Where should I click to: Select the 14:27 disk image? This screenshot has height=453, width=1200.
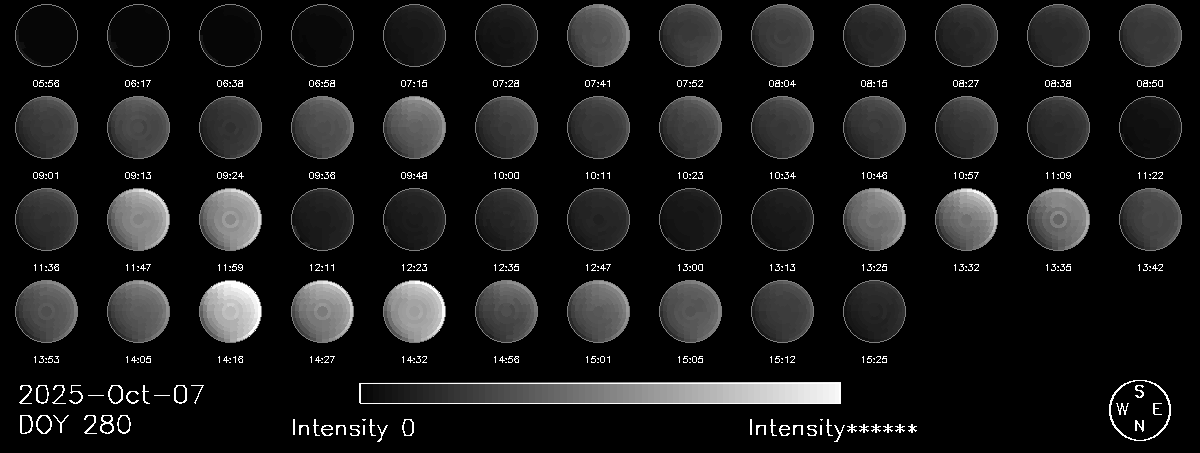coord(322,311)
